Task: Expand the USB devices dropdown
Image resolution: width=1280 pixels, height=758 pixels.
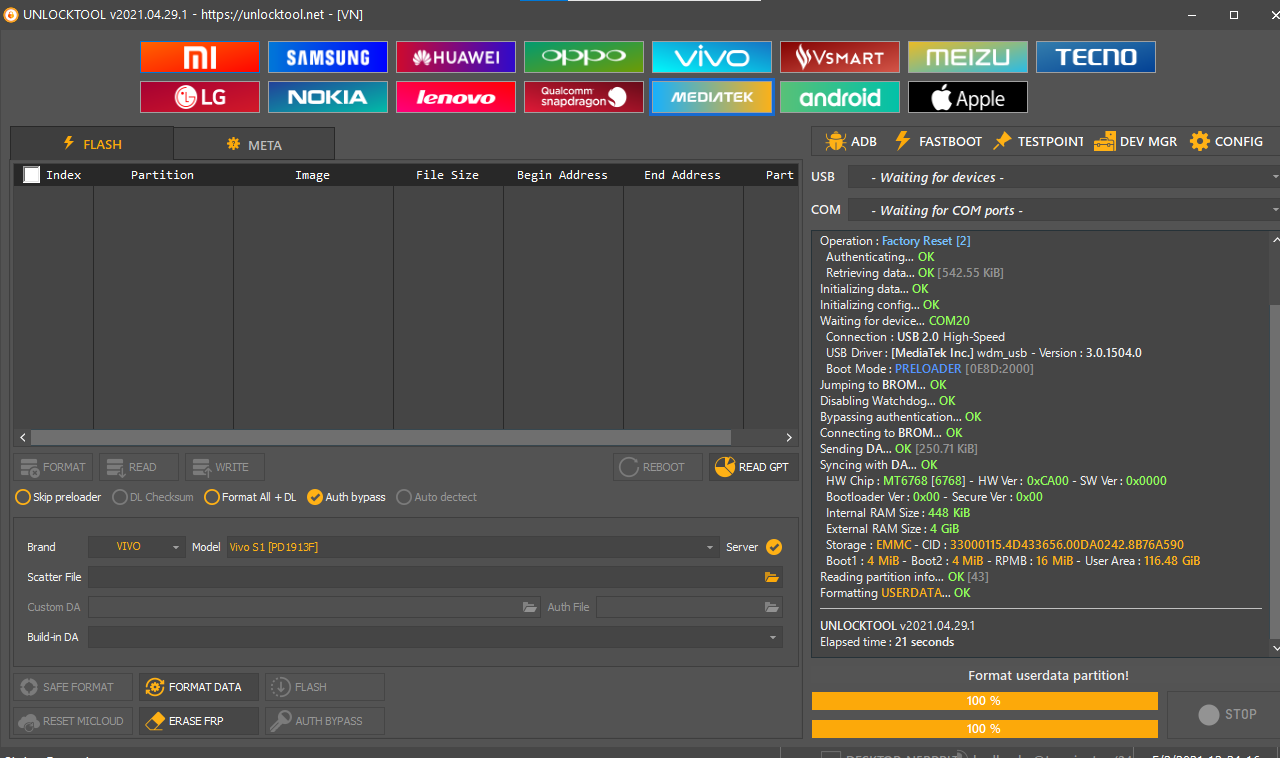Action: tap(1064, 177)
